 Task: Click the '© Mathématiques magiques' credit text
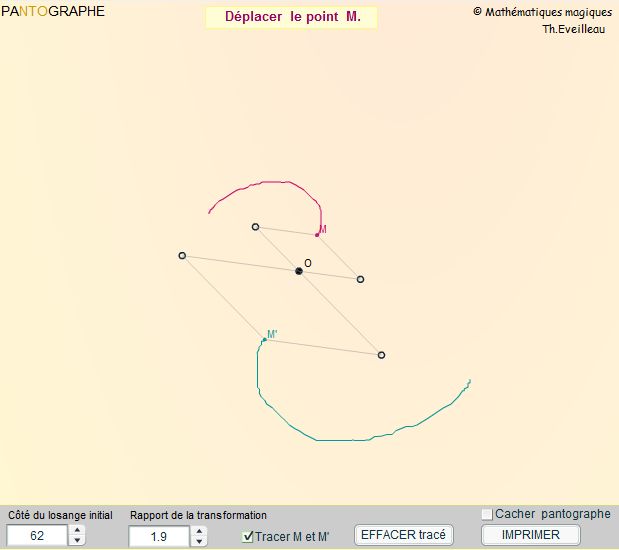point(542,12)
